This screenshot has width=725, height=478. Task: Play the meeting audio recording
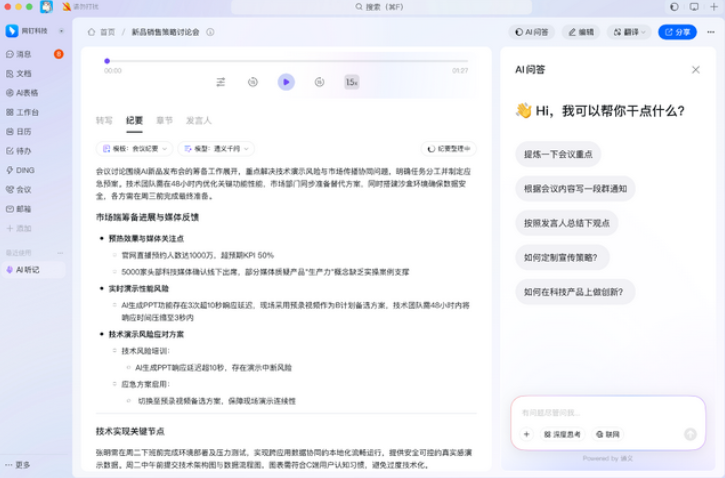click(286, 82)
